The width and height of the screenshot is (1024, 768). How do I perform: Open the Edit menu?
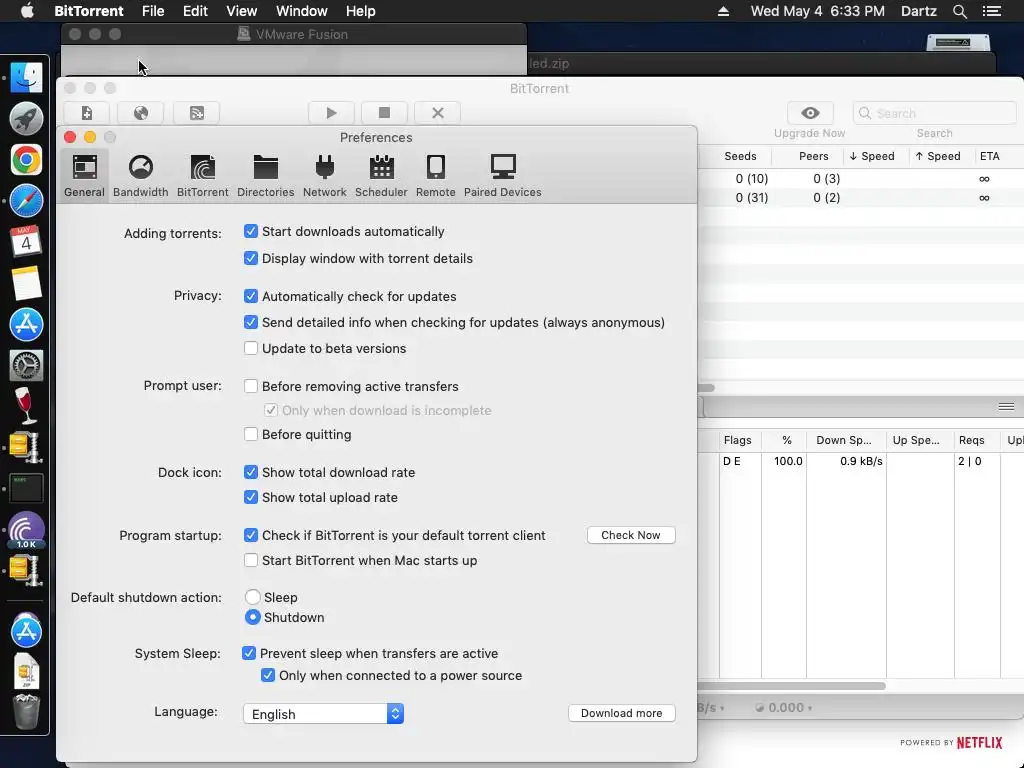pos(195,11)
